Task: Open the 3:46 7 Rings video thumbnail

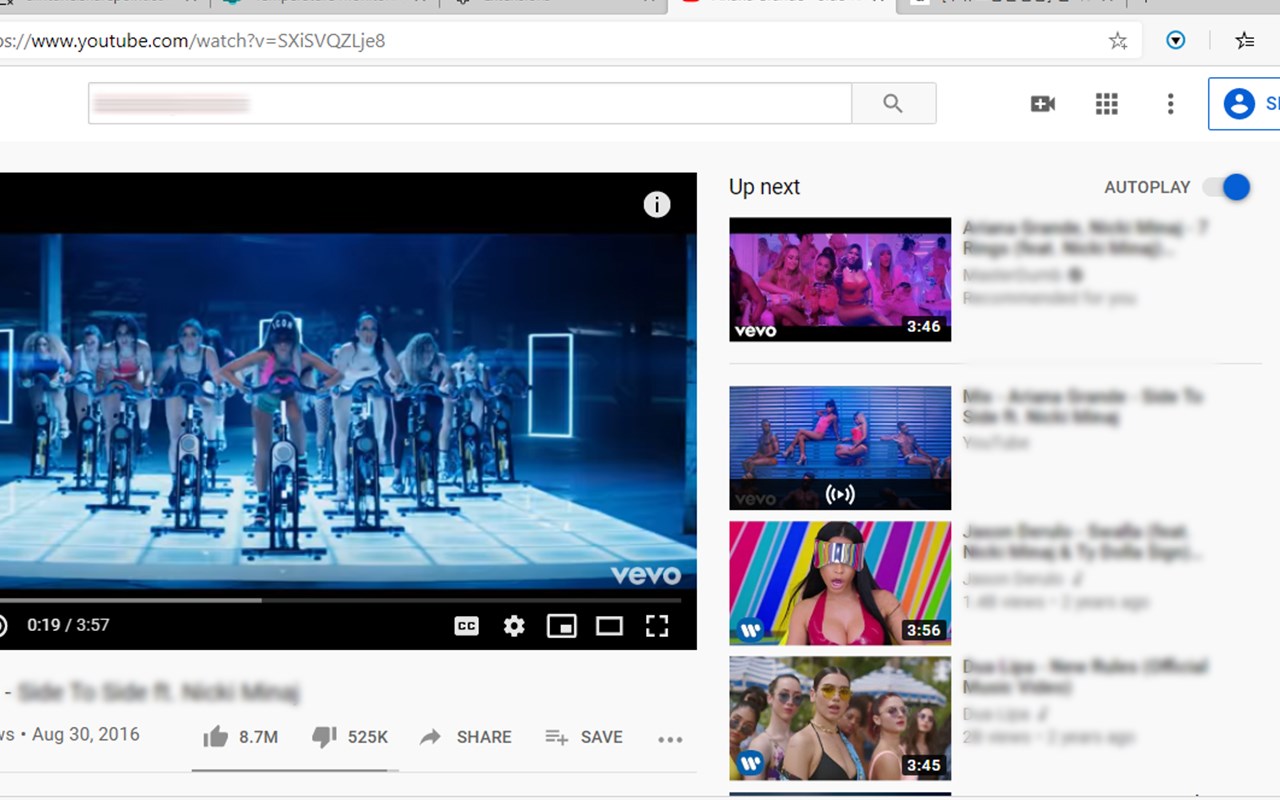Action: click(840, 279)
